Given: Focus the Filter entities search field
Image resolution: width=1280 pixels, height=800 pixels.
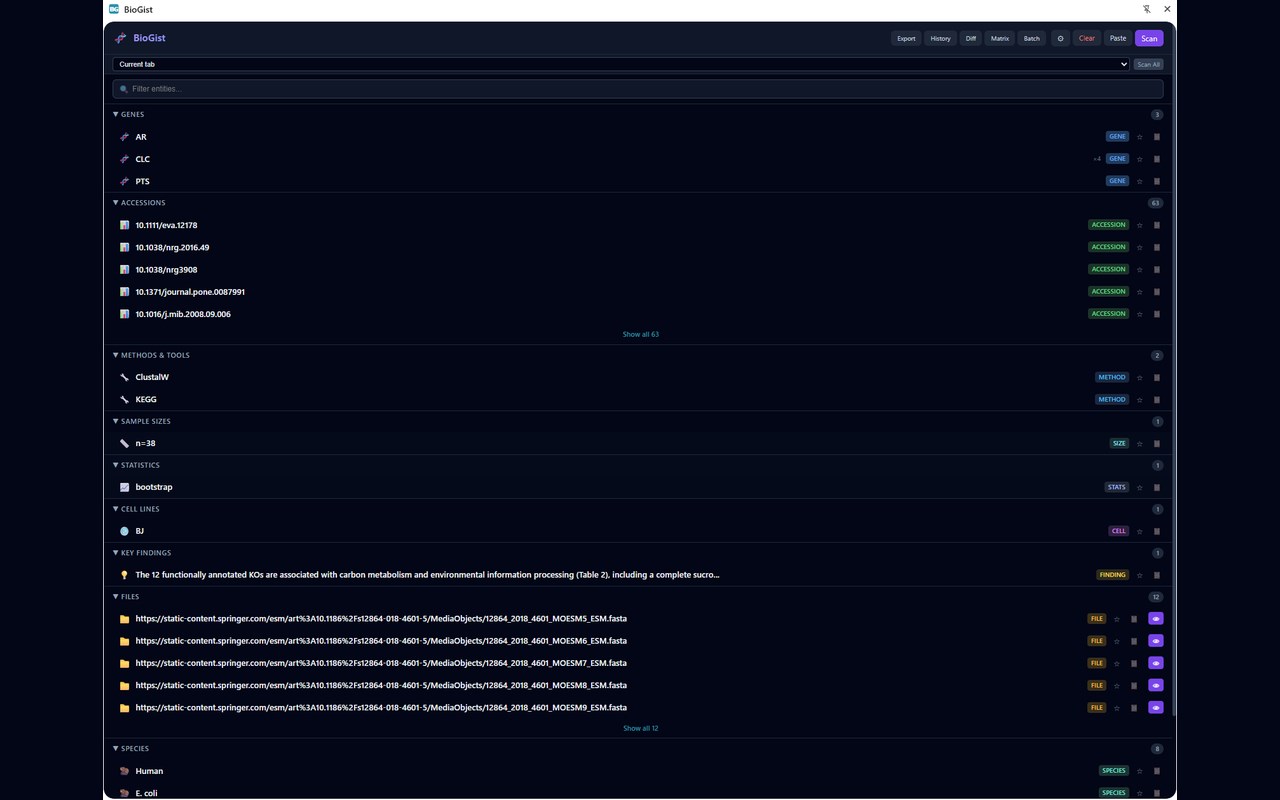Looking at the screenshot, I should point(638,89).
